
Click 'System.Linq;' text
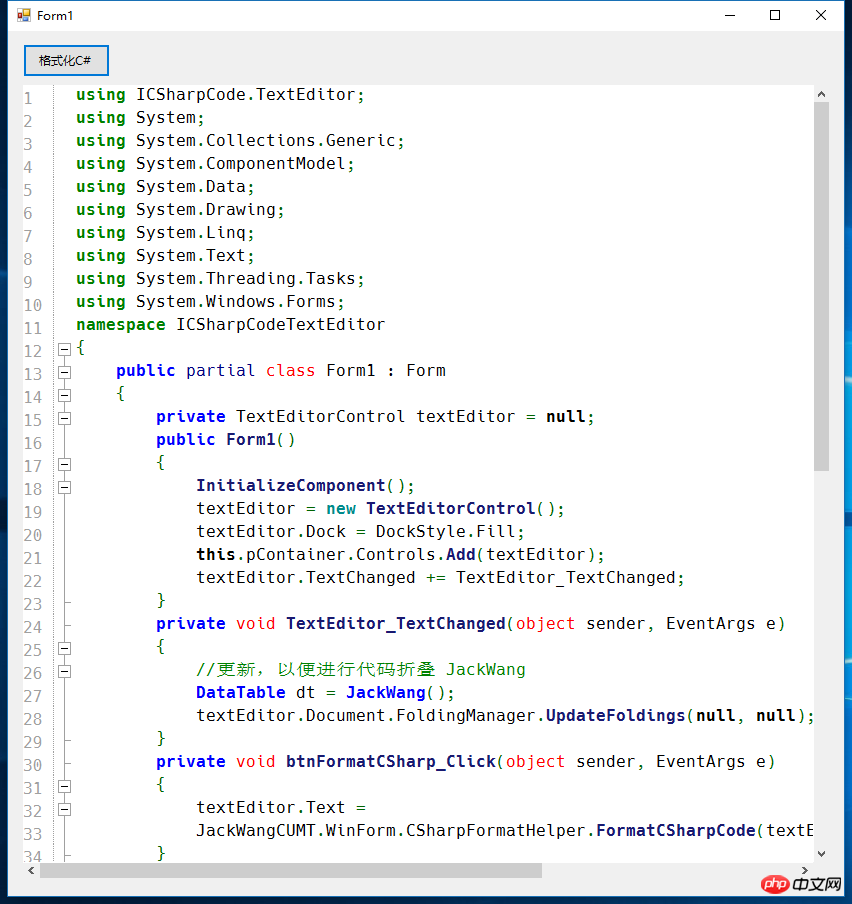(195, 233)
